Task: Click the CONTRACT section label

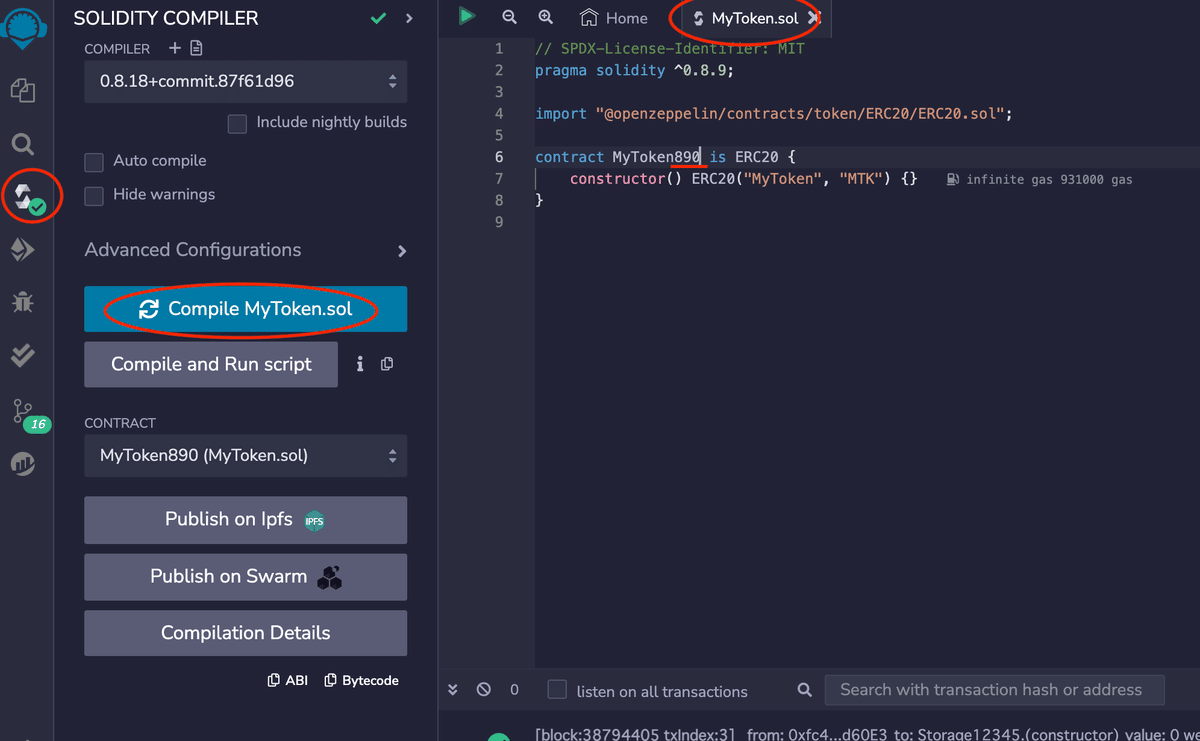Action: click(120, 423)
